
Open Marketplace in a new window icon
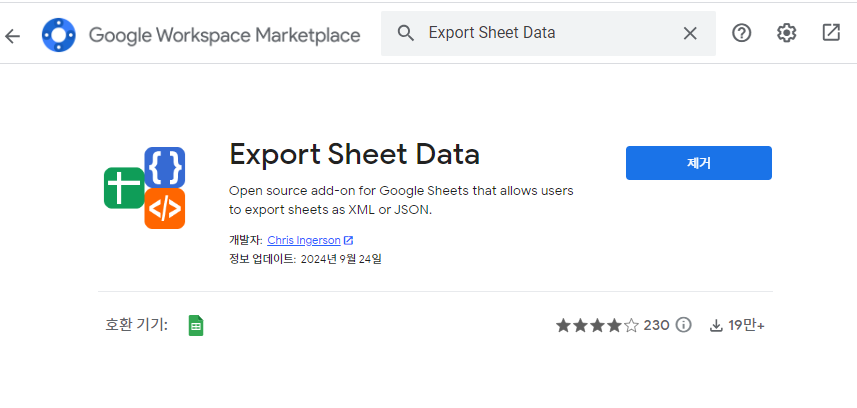(x=831, y=33)
